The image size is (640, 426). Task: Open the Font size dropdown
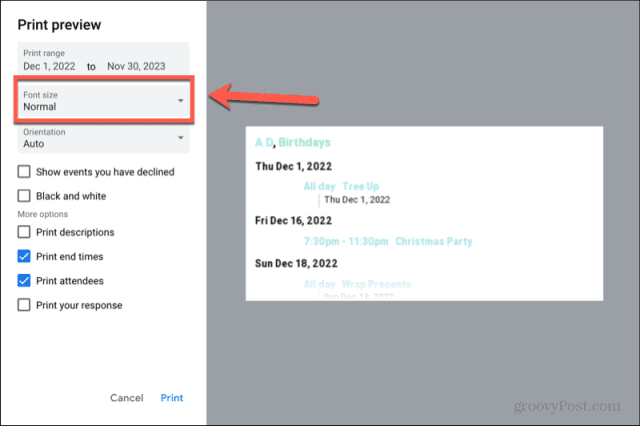[103, 101]
